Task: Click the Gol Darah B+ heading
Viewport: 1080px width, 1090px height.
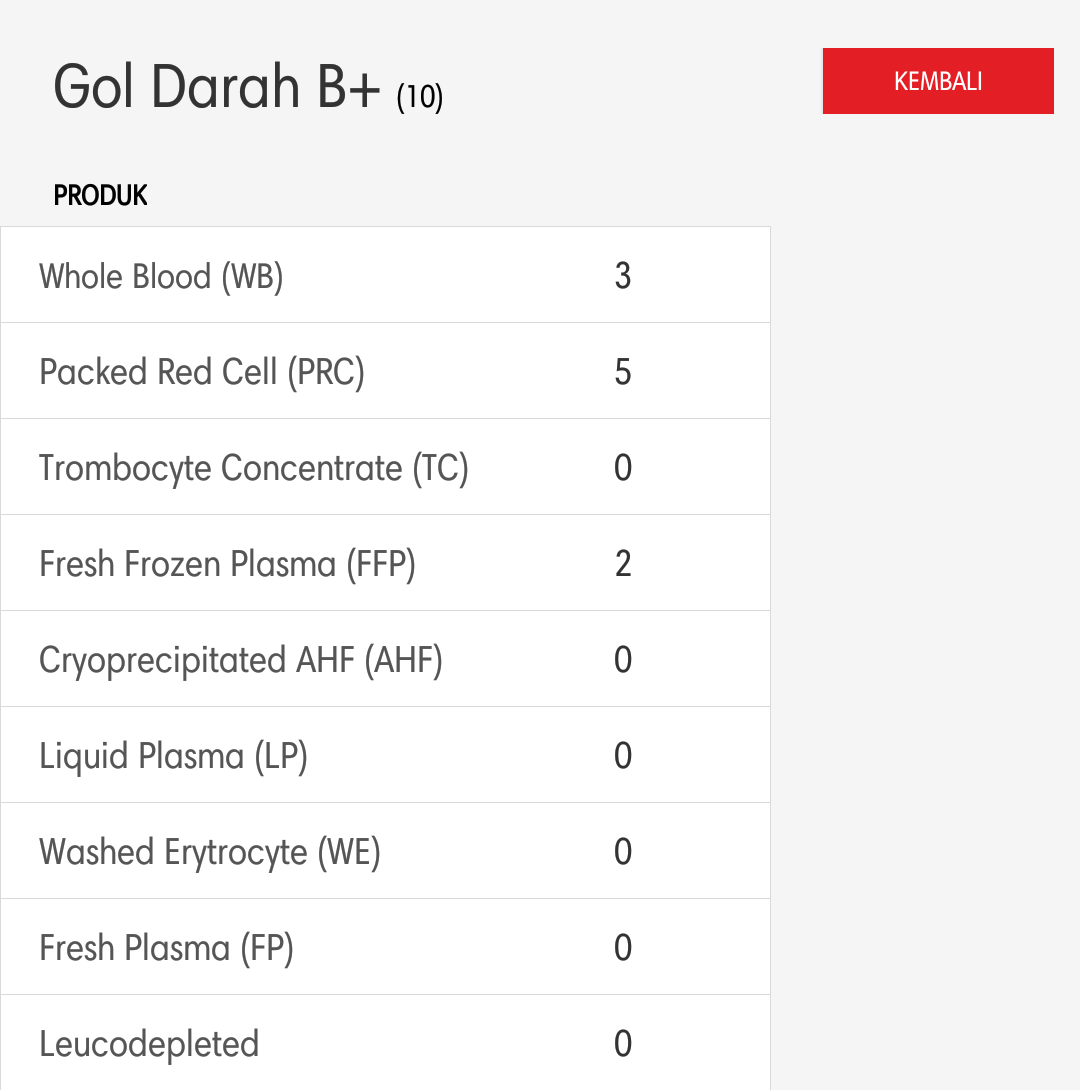Action: pos(217,87)
